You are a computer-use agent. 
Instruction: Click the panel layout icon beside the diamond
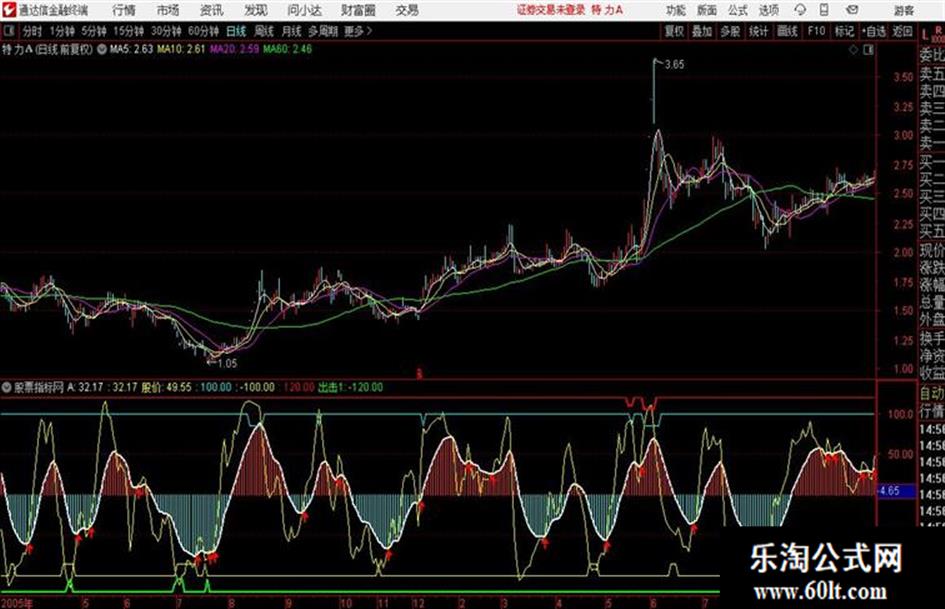(x=868, y=50)
